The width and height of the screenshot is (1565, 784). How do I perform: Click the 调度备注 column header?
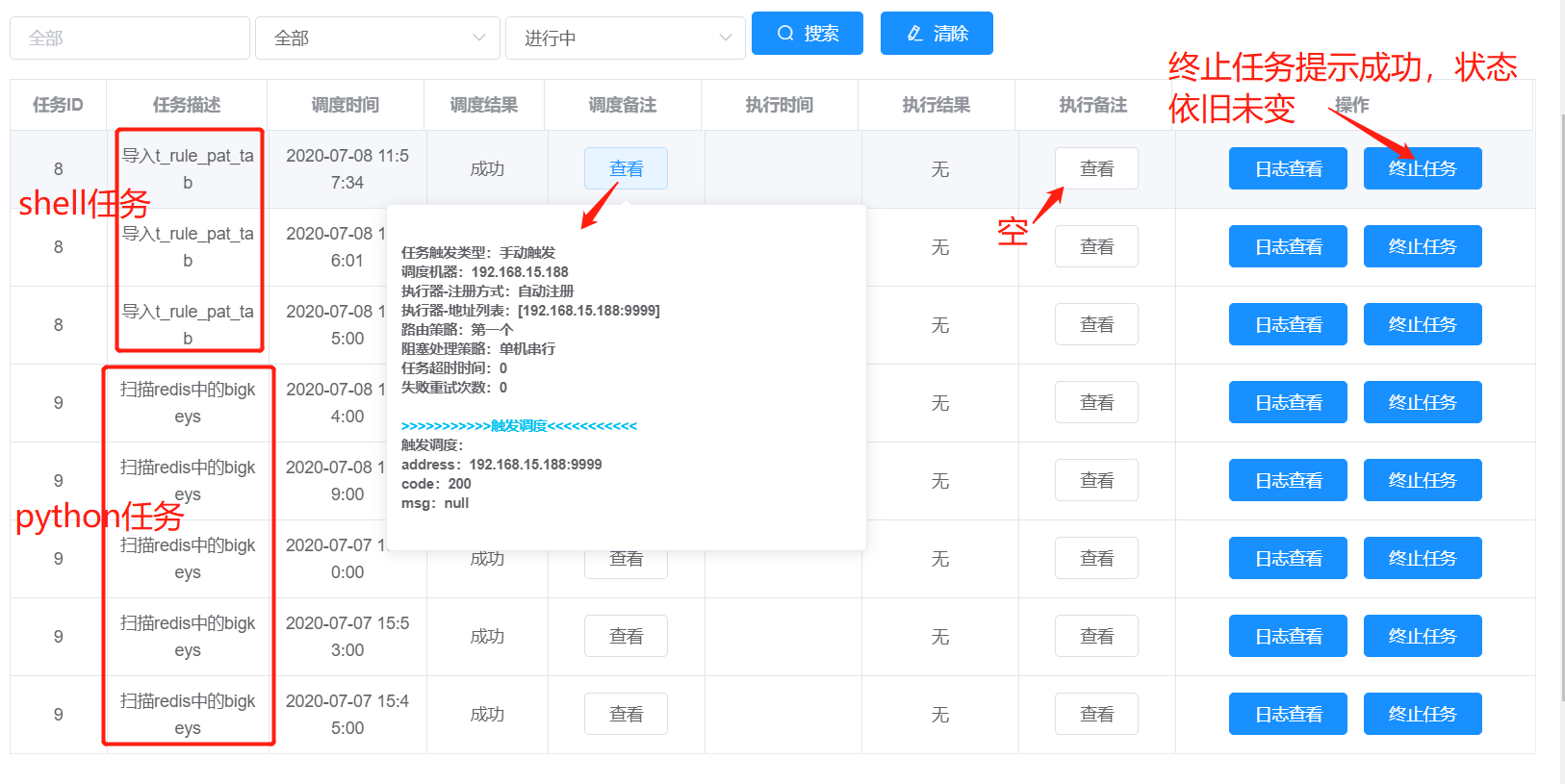coord(623,105)
